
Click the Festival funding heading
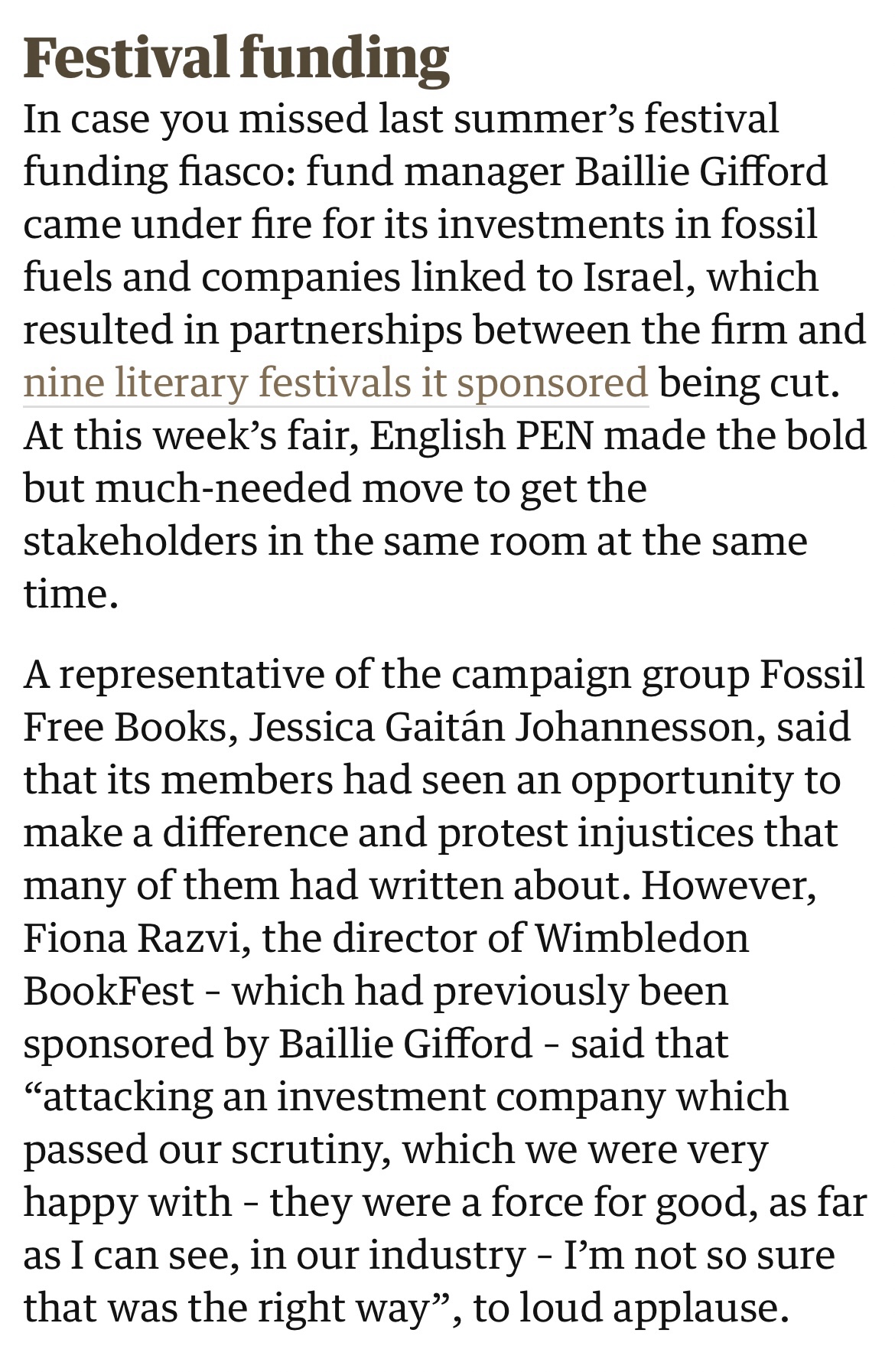coord(236,58)
